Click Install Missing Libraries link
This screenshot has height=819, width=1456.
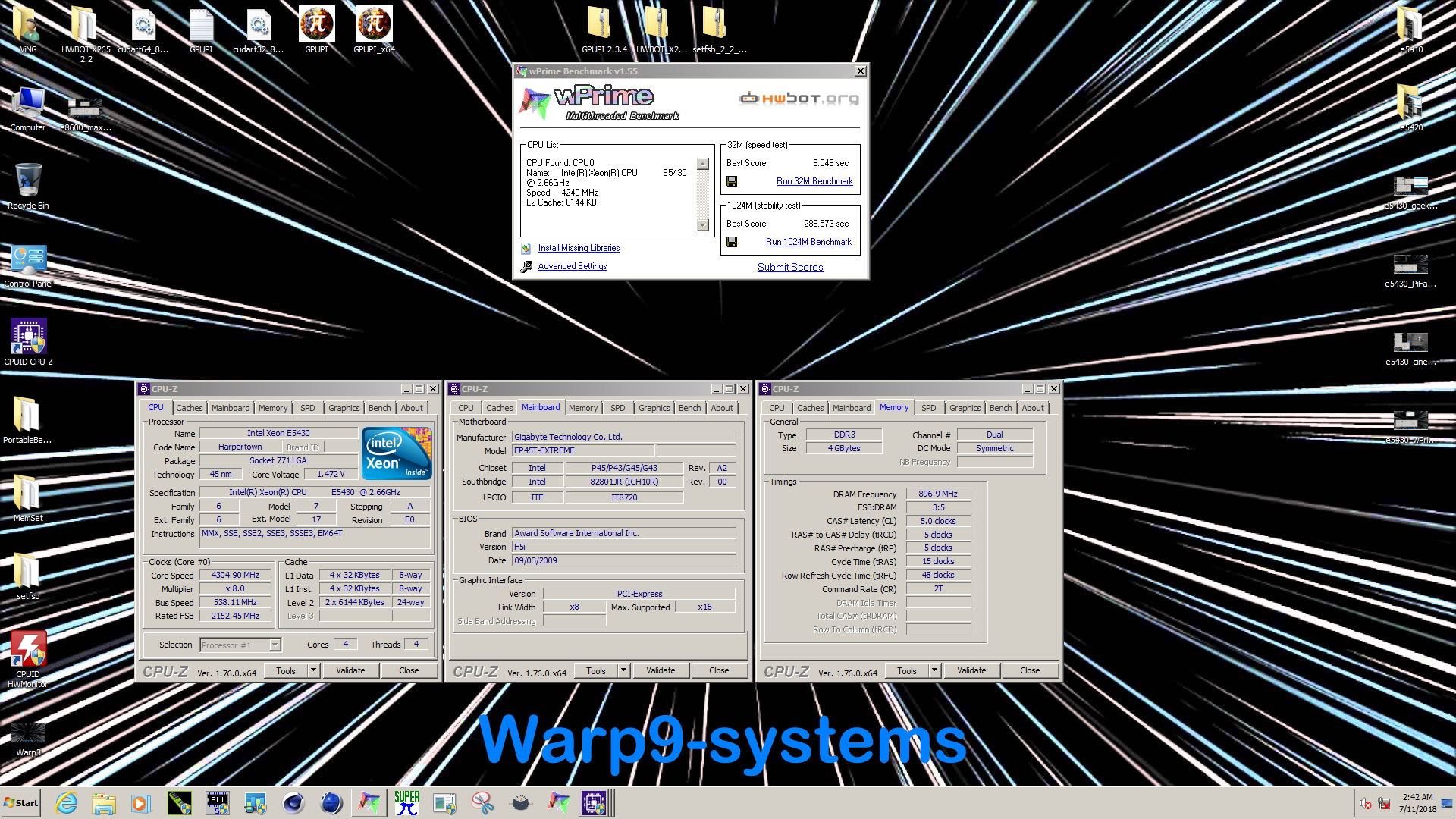579,248
